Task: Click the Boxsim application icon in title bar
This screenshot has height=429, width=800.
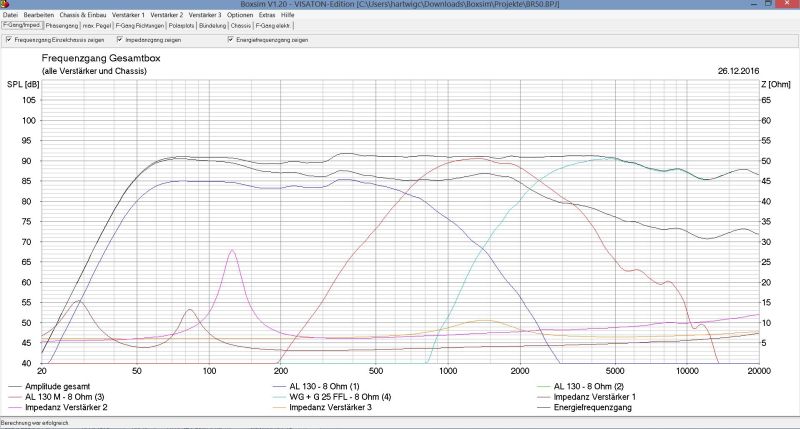Action: (x=6, y=5)
